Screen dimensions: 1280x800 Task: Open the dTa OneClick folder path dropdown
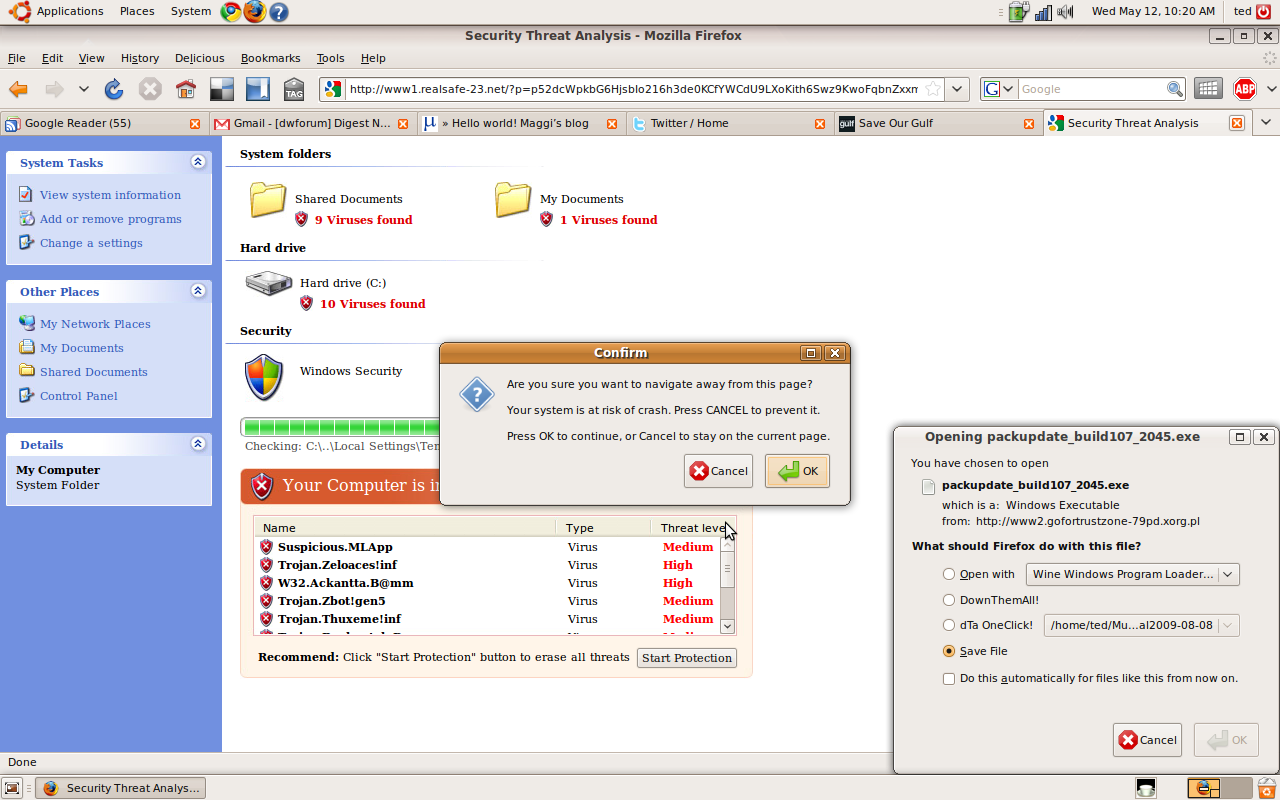pyautogui.click(x=1142, y=625)
